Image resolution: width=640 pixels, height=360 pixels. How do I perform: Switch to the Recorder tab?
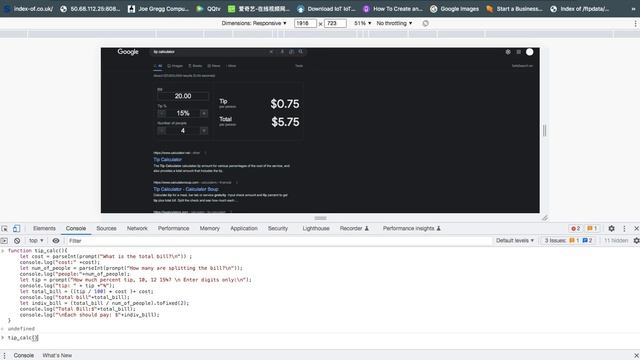[x=354, y=229]
